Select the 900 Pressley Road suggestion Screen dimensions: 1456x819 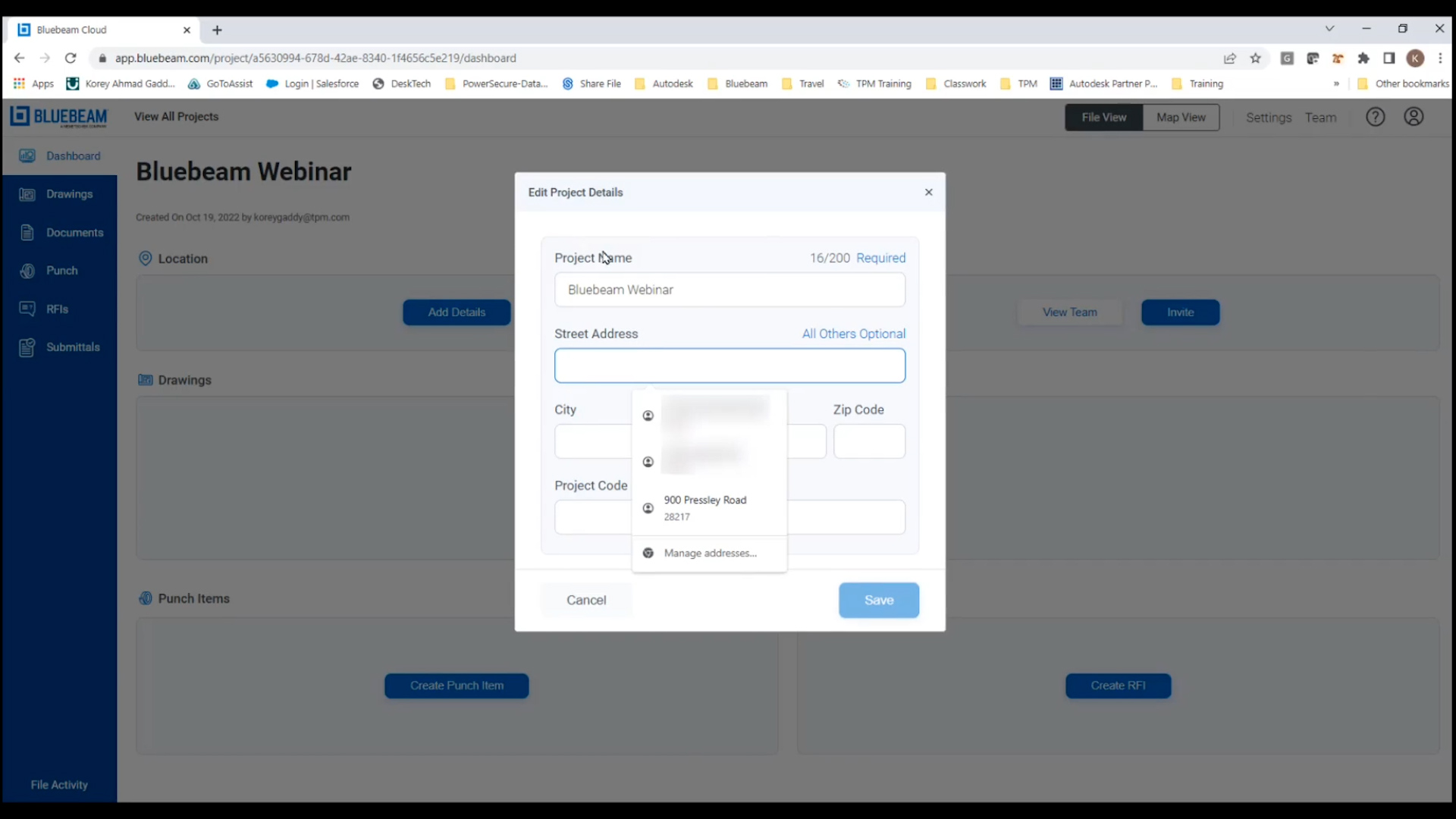706,507
